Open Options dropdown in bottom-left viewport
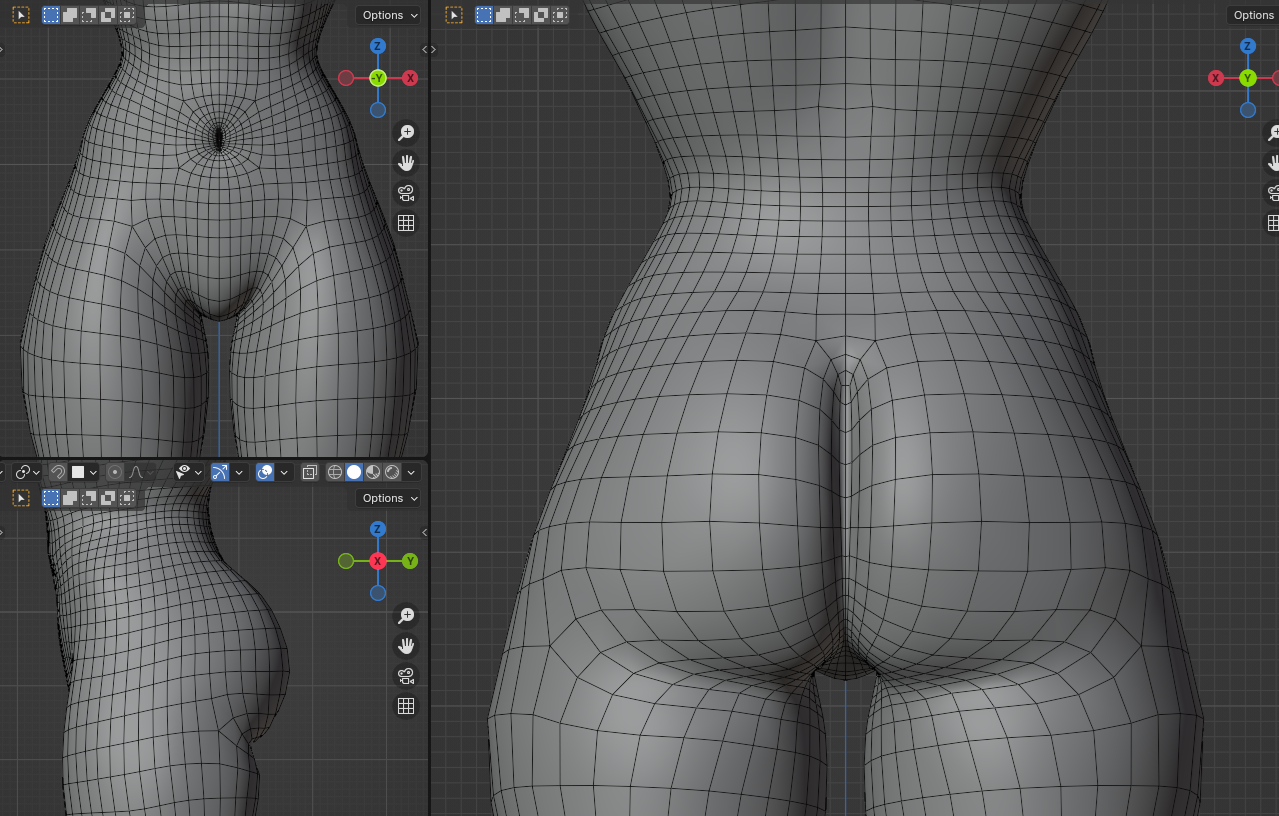The width and height of the screenshot is (1279, 816). tap(388, 498)
